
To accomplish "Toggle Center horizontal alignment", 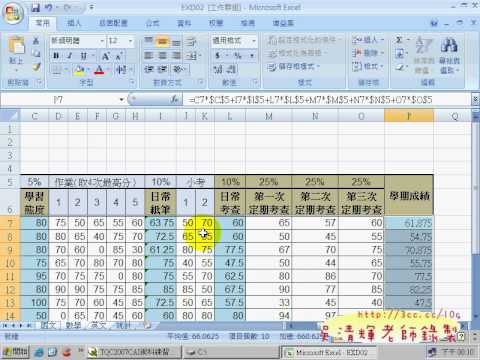I will [x=162, y=56].
